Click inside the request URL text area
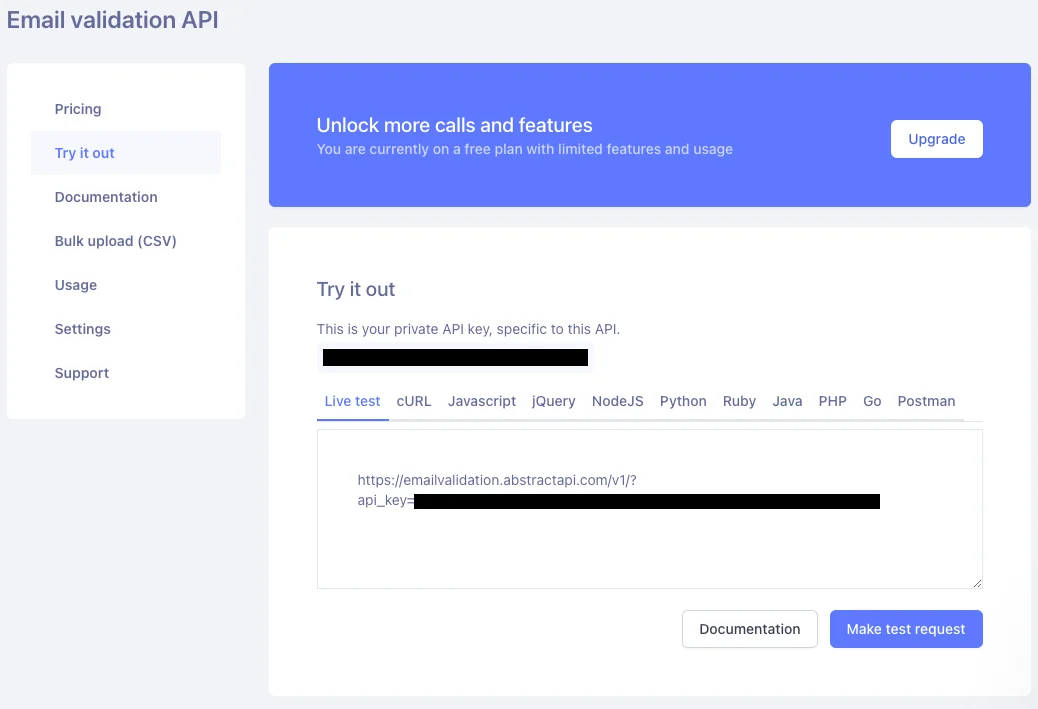This screenshot has width=1038, height=709. click(649, 509)
